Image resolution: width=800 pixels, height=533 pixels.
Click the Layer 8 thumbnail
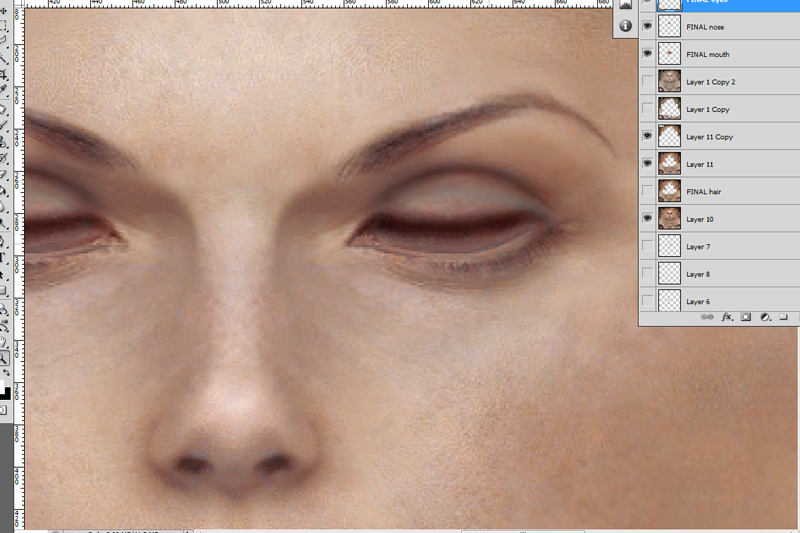pos(669,273)
